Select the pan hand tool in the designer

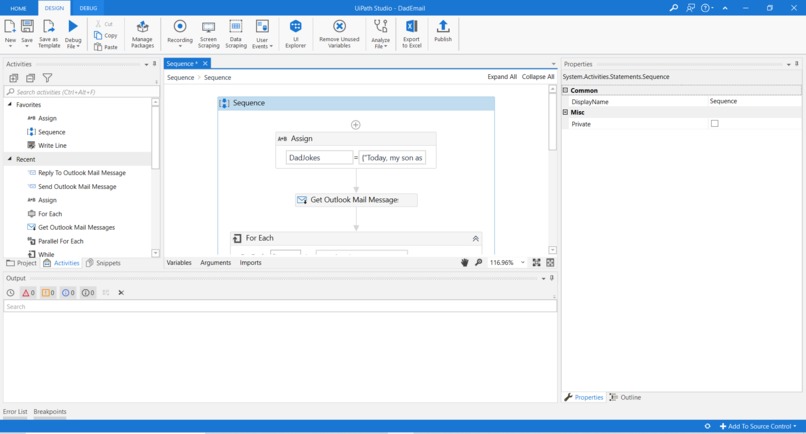coord(465,262)
